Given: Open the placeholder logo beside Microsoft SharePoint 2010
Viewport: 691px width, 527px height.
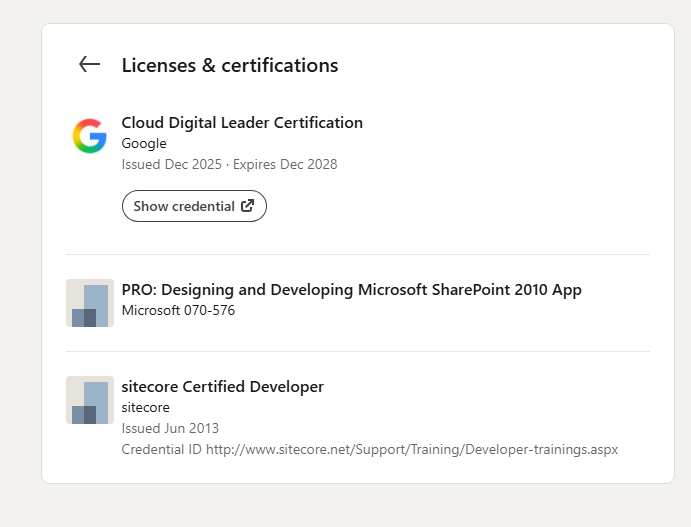Looking at the screenshot, I should (x=90, y=303).
